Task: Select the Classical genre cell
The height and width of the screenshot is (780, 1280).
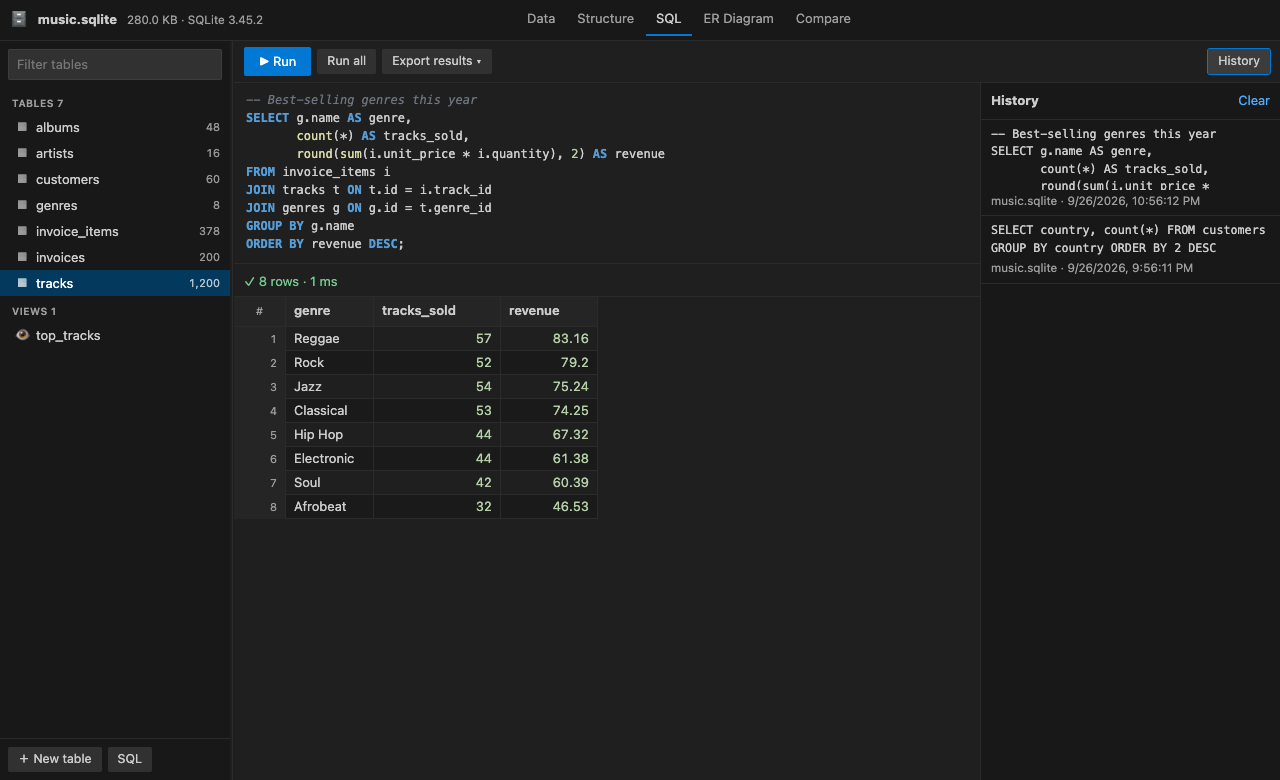Action: pos(329,410)
